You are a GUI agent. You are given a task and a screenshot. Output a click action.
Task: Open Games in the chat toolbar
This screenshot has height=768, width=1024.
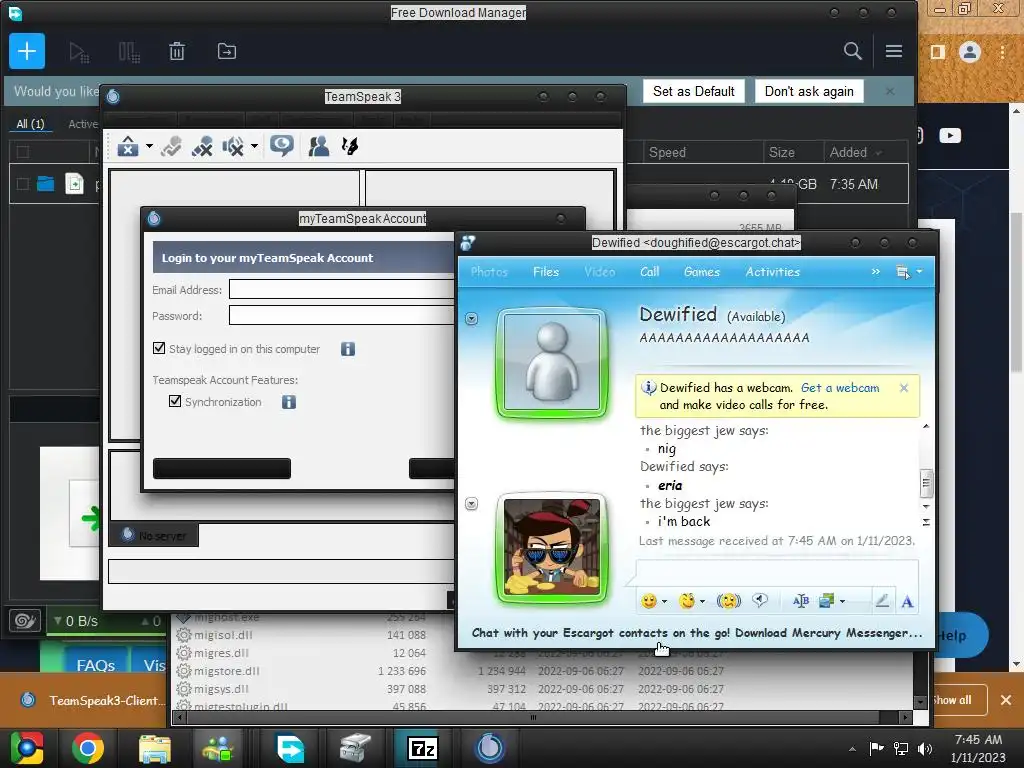tap(701, 272)
